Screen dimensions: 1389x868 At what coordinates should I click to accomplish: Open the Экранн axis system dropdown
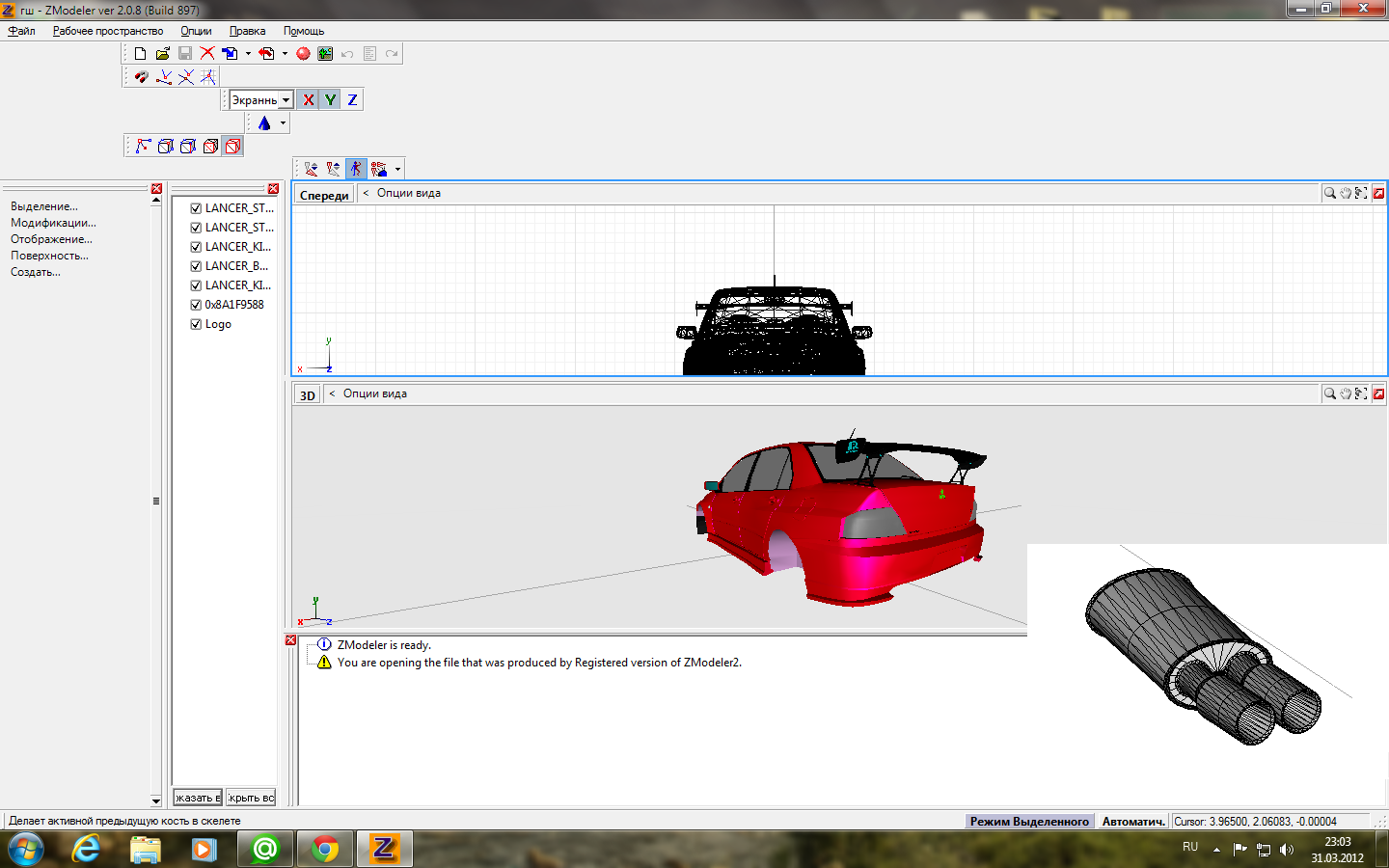pyautogui.click(x=286, y=100)
